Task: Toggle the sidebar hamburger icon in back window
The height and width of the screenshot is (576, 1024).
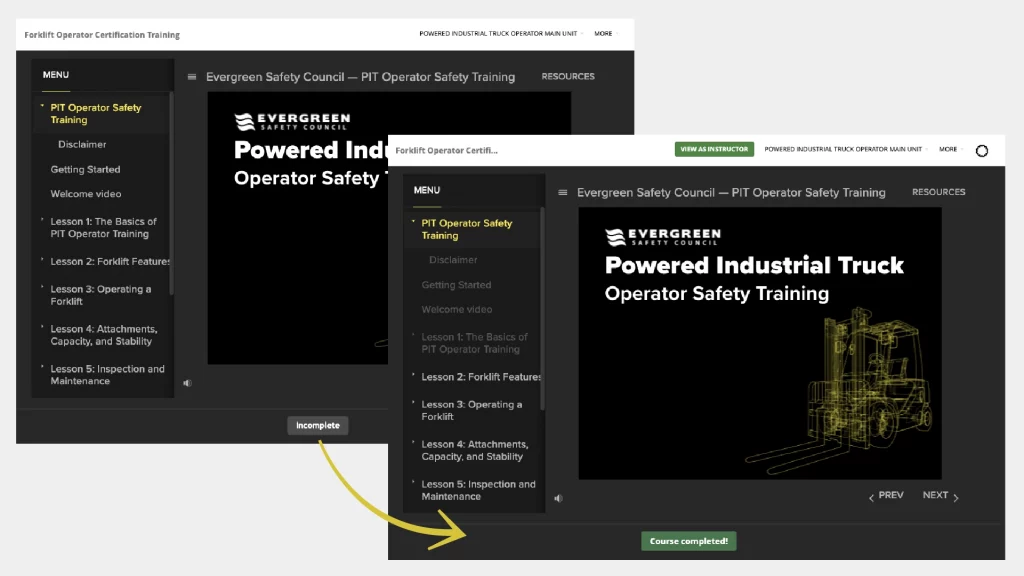Action: pos(191,77)
